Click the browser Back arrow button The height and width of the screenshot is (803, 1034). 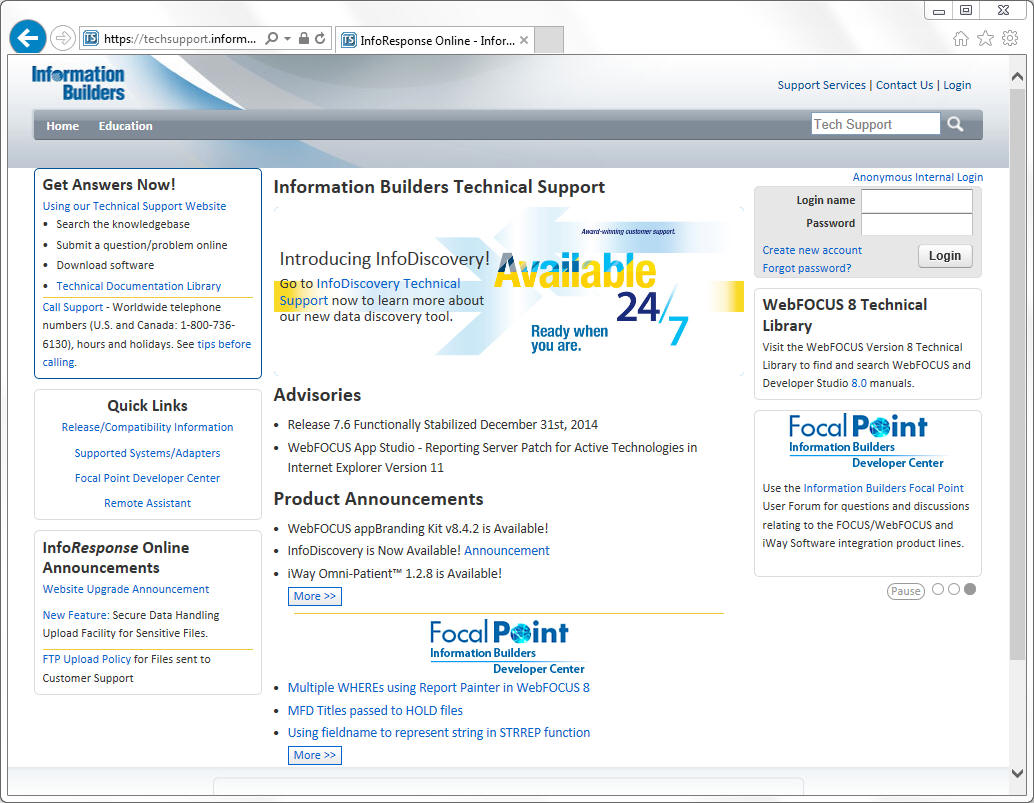click(28, 38)
